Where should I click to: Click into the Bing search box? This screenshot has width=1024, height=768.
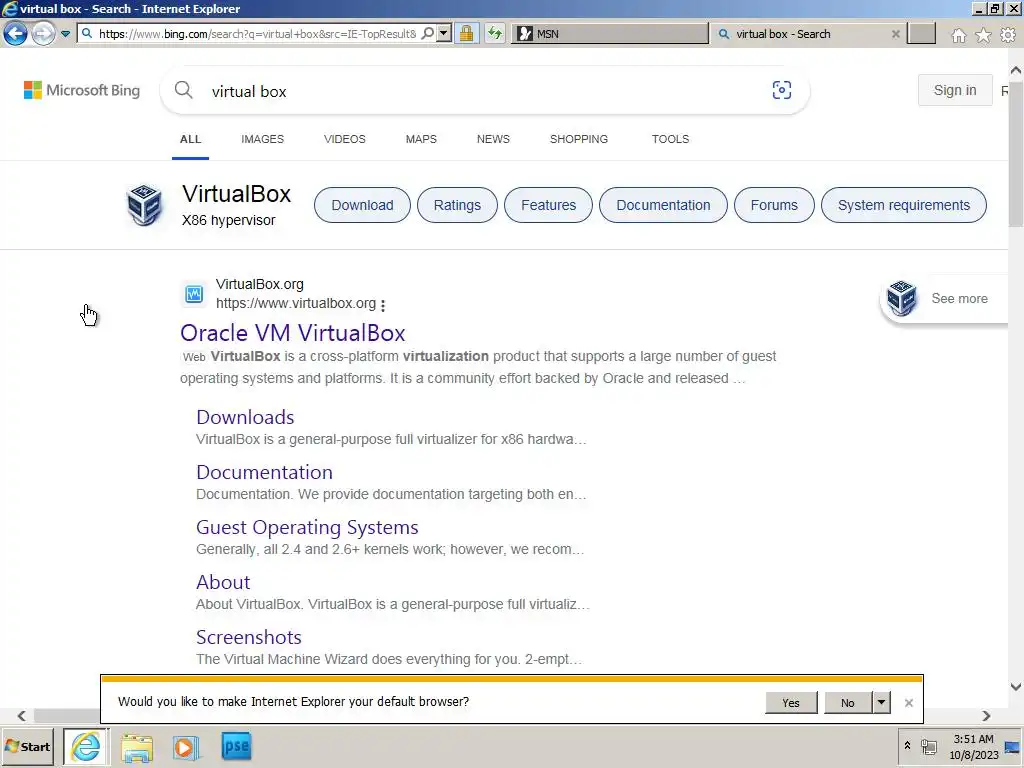pyautogui.click(x=483, y=91)
